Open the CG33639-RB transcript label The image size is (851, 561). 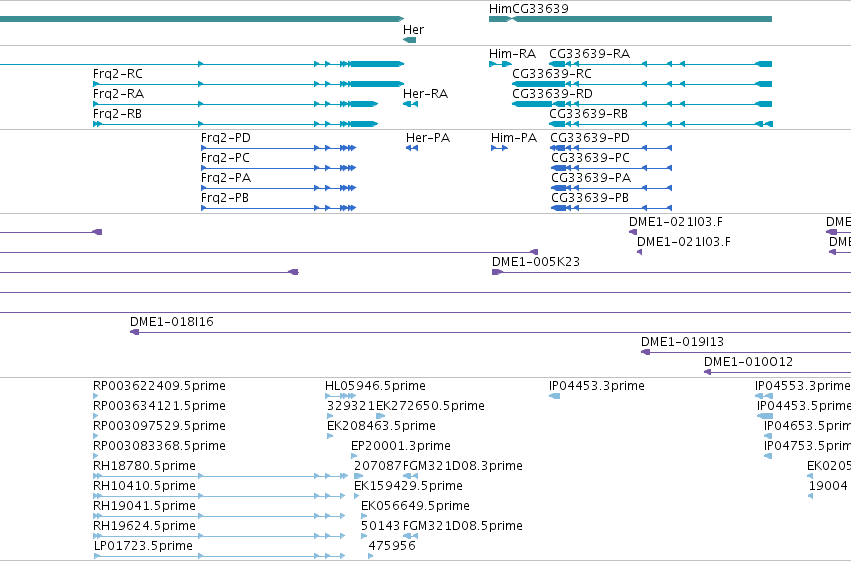coord(588,114)
